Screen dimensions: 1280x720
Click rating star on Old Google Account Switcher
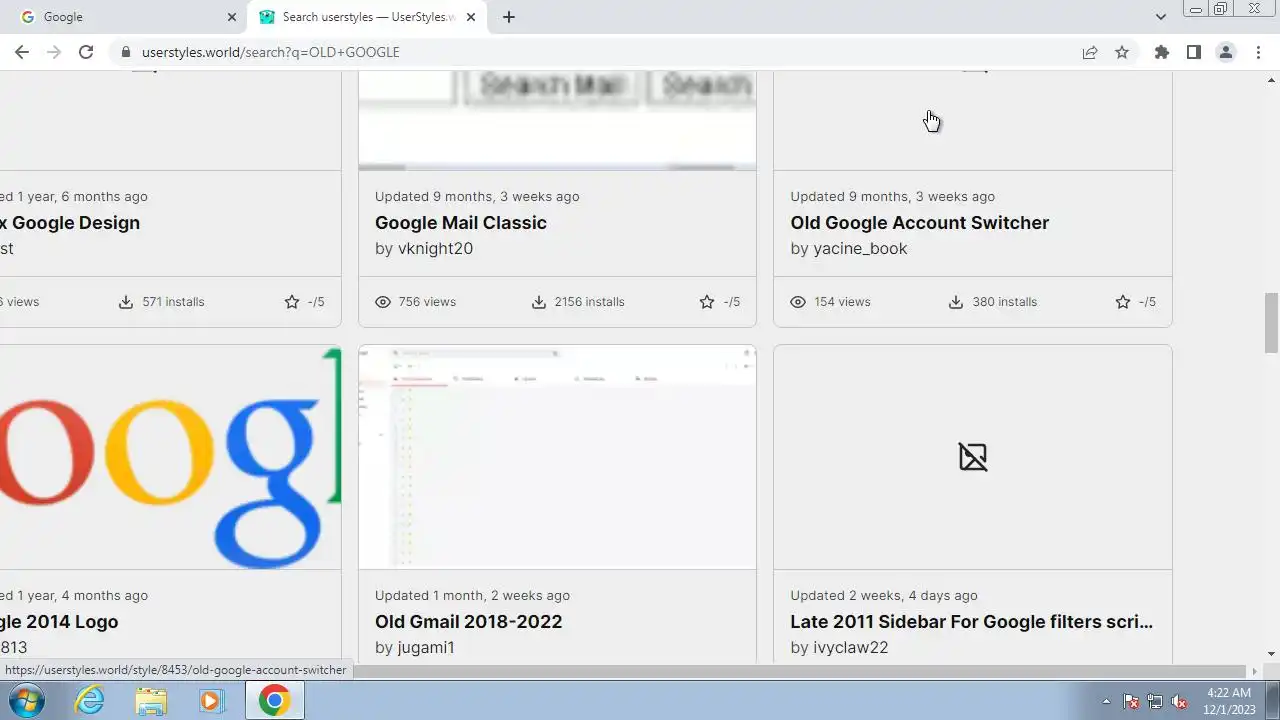(1123, 301)
